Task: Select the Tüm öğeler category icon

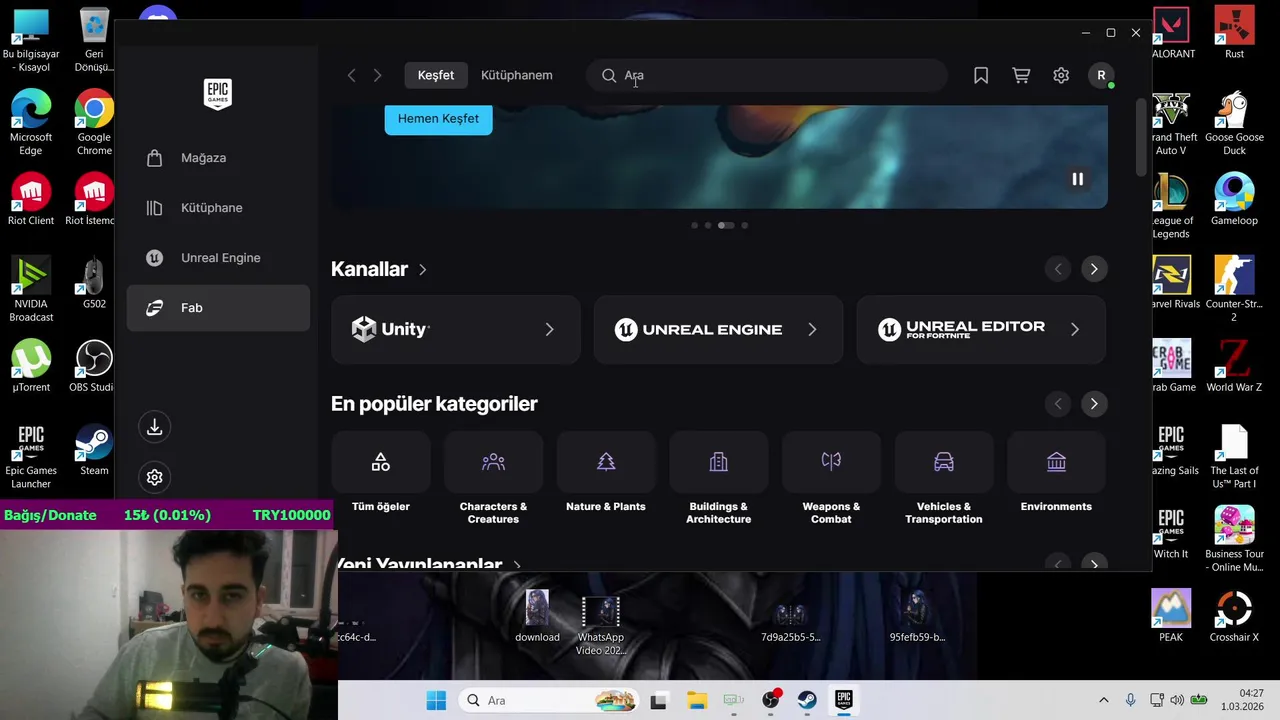Action: coord(381,462)
